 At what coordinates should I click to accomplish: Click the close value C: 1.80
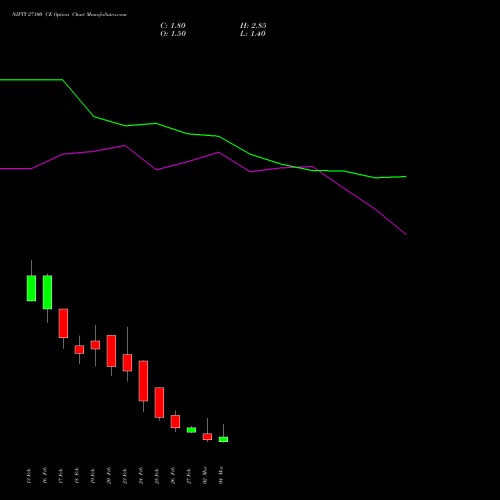[x=173, y=26]
